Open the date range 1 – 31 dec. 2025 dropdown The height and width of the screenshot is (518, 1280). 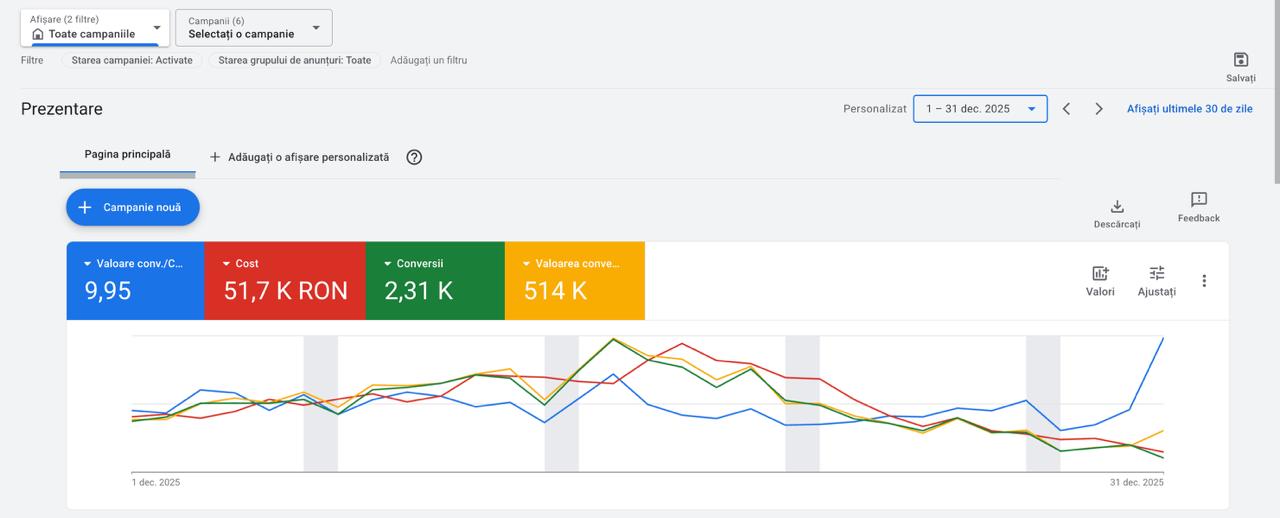point(980,109)
